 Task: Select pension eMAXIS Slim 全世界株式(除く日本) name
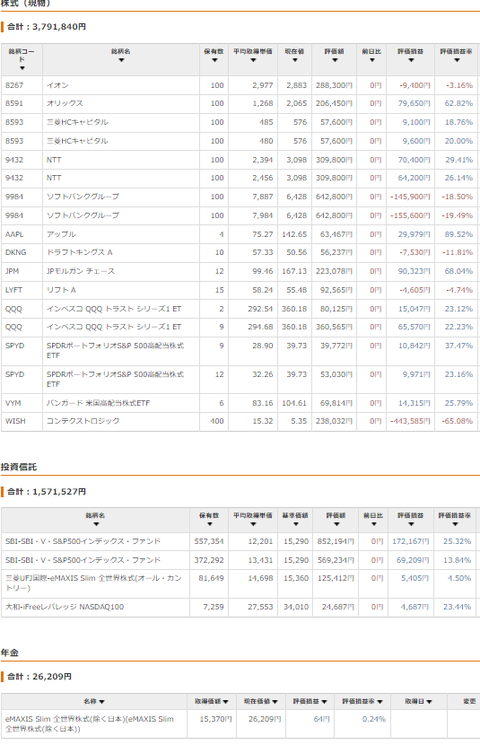(89, 724)
